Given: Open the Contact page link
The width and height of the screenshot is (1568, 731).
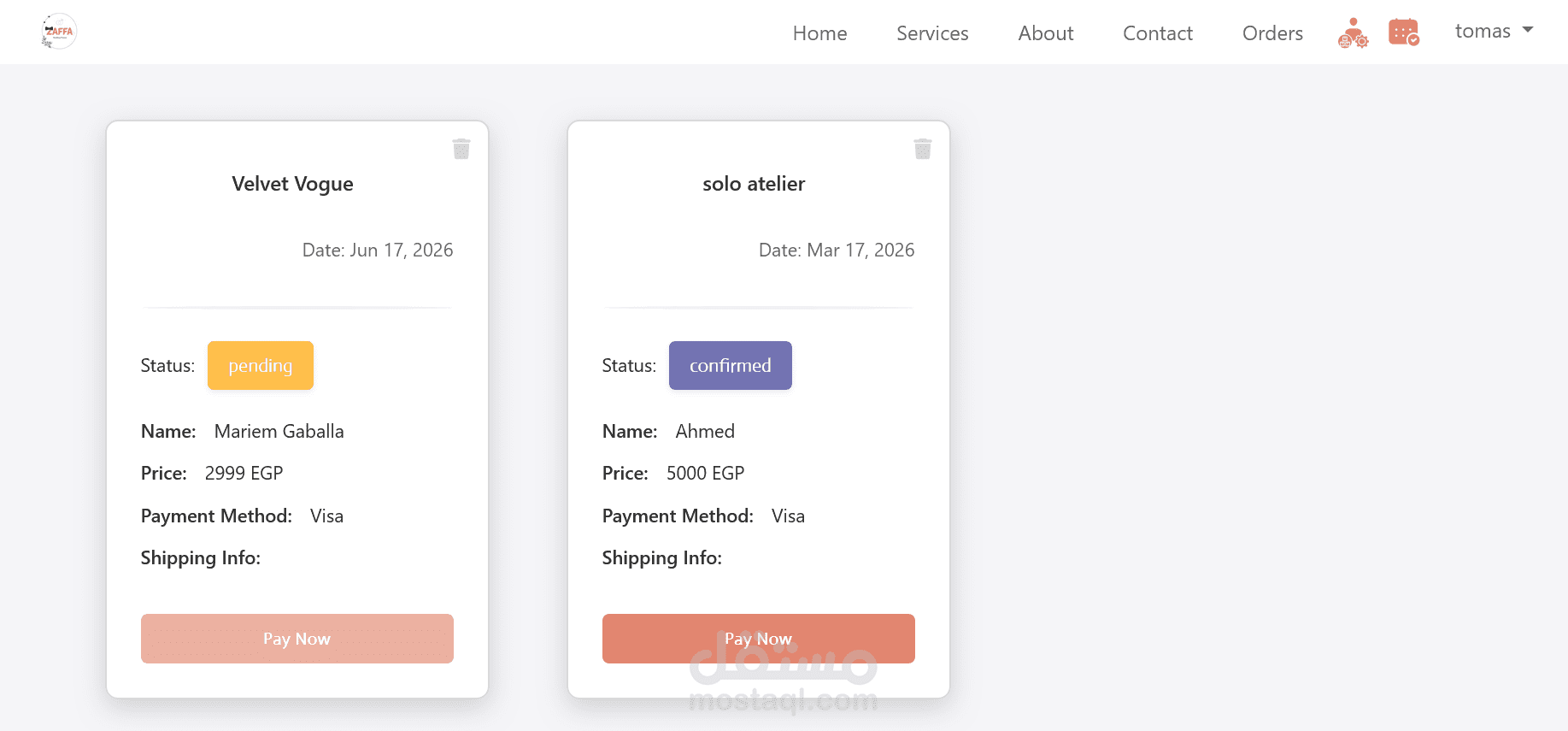Looking at the screenshot, I should coord(1157,33).
